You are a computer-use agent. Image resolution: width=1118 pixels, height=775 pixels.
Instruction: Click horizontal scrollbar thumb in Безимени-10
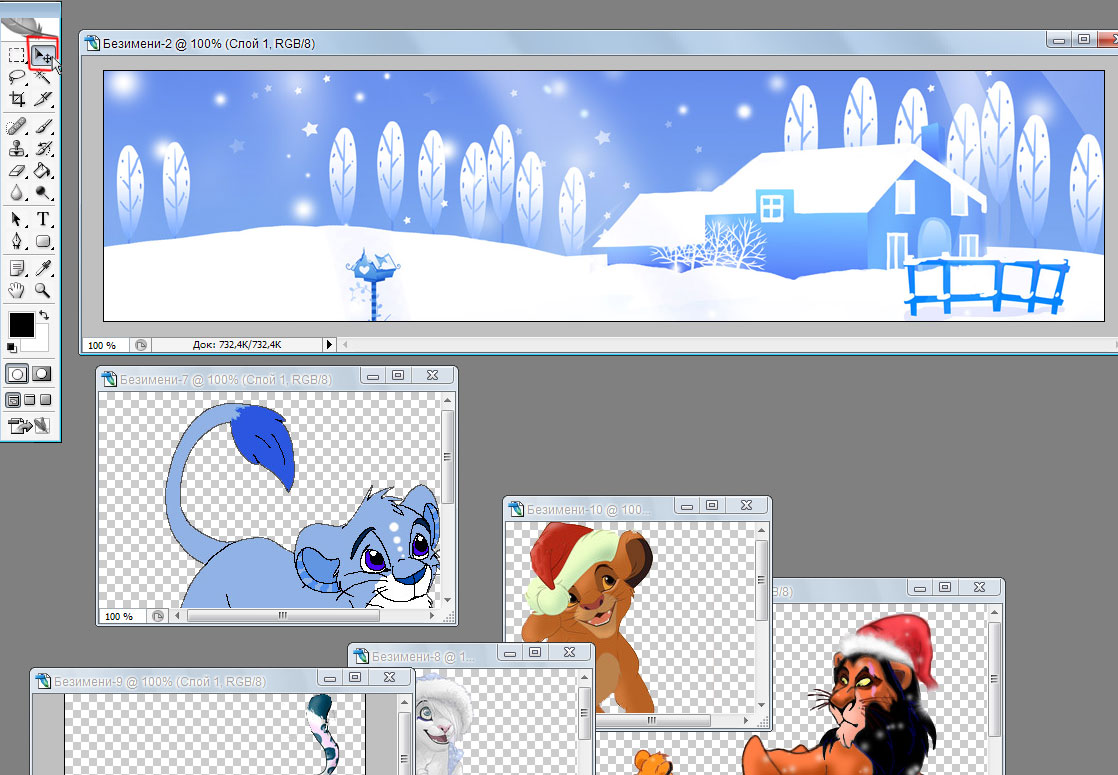[652, 721]
